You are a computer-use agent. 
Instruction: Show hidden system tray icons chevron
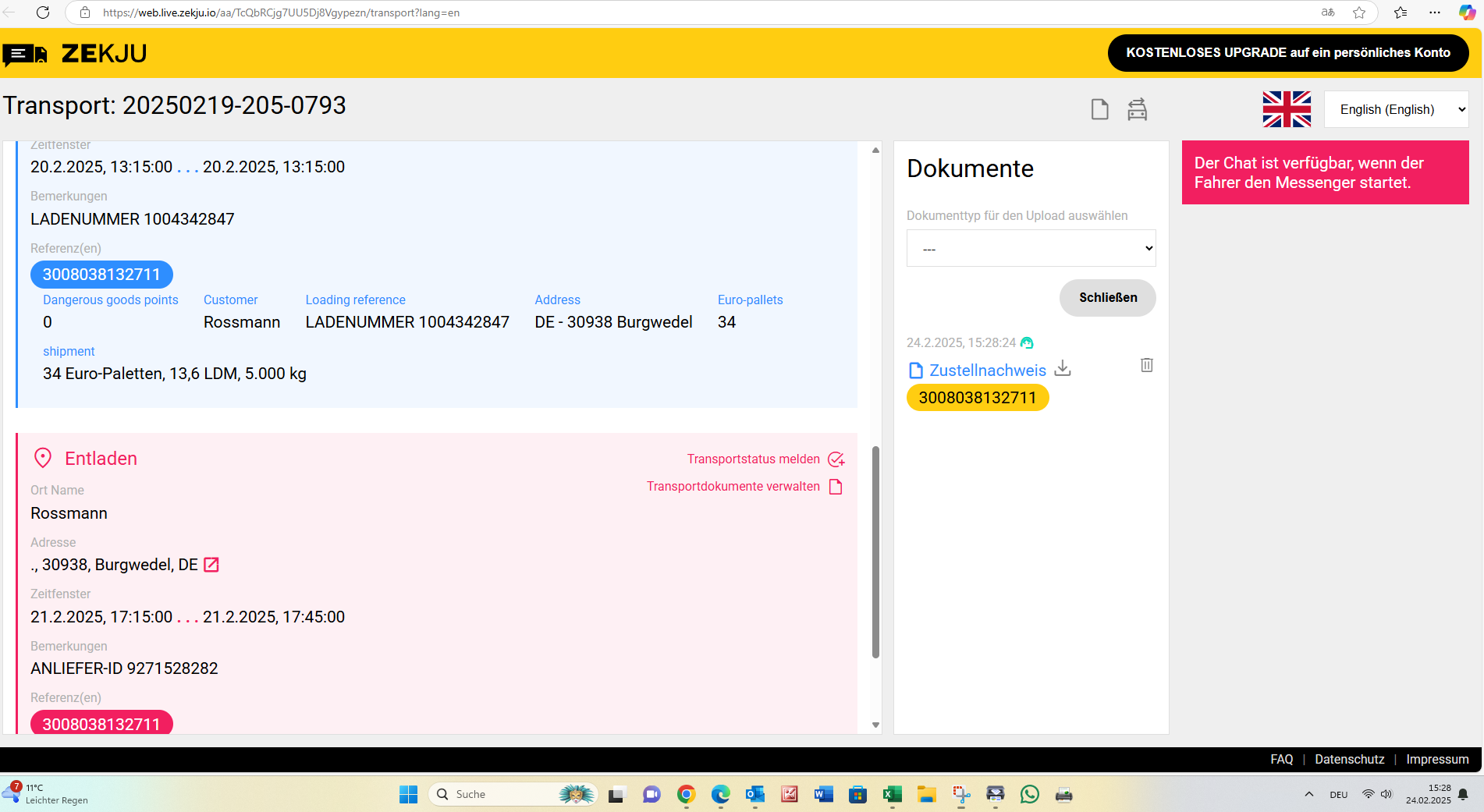tap(1308, 794)
